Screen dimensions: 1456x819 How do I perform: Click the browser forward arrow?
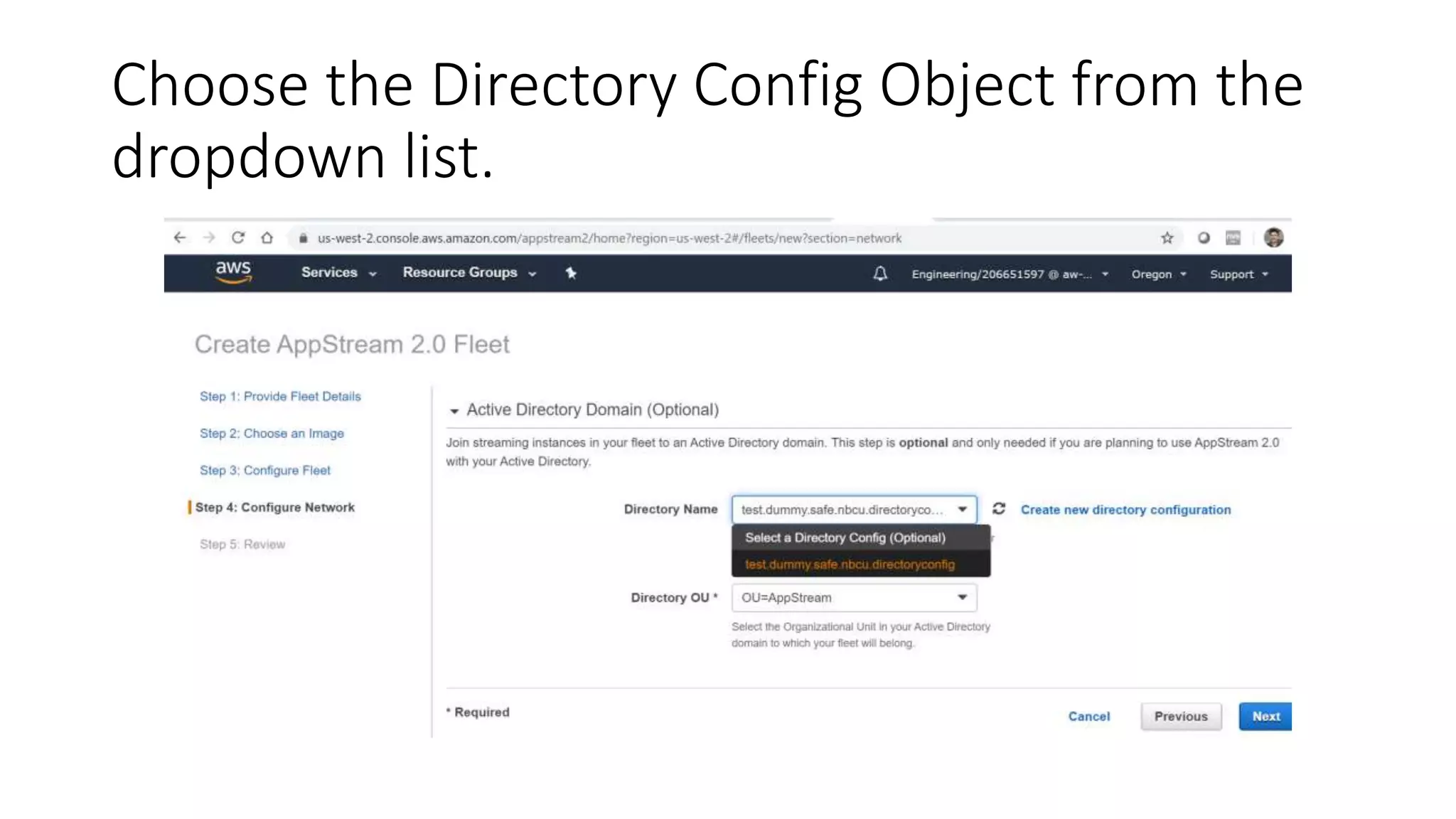point(209,238)
